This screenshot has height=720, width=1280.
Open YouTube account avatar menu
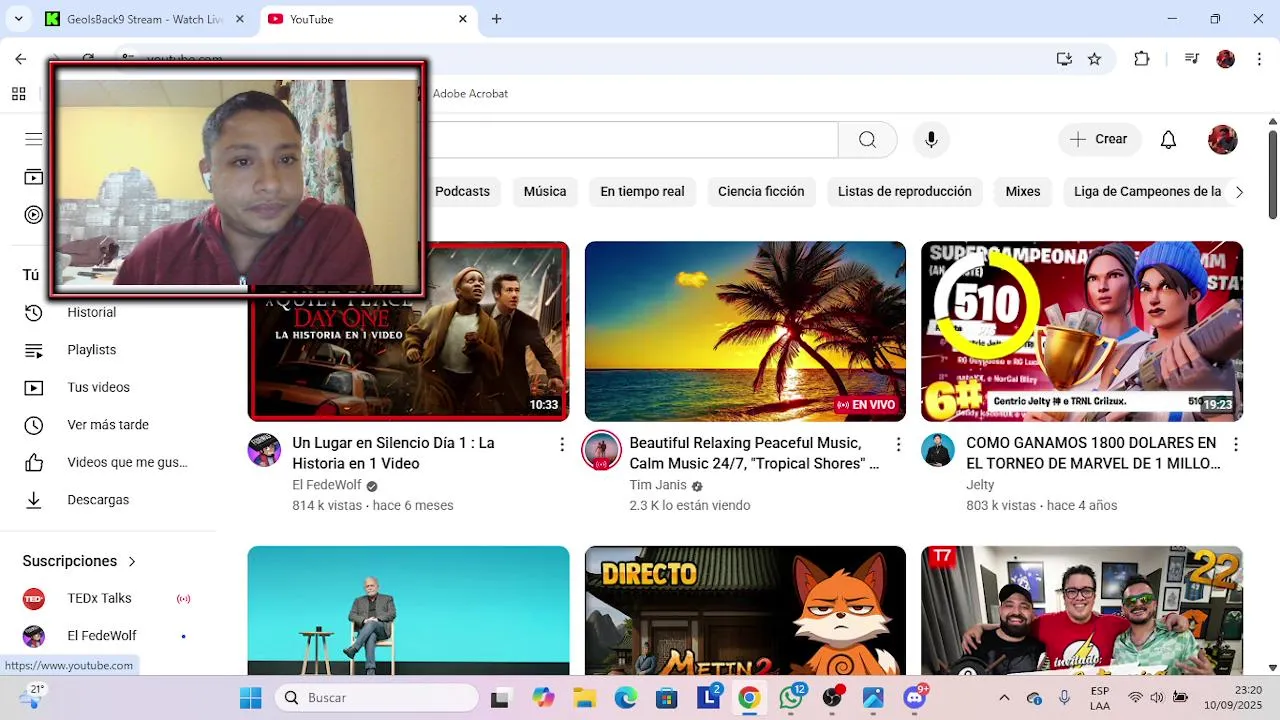(1222, 140)
